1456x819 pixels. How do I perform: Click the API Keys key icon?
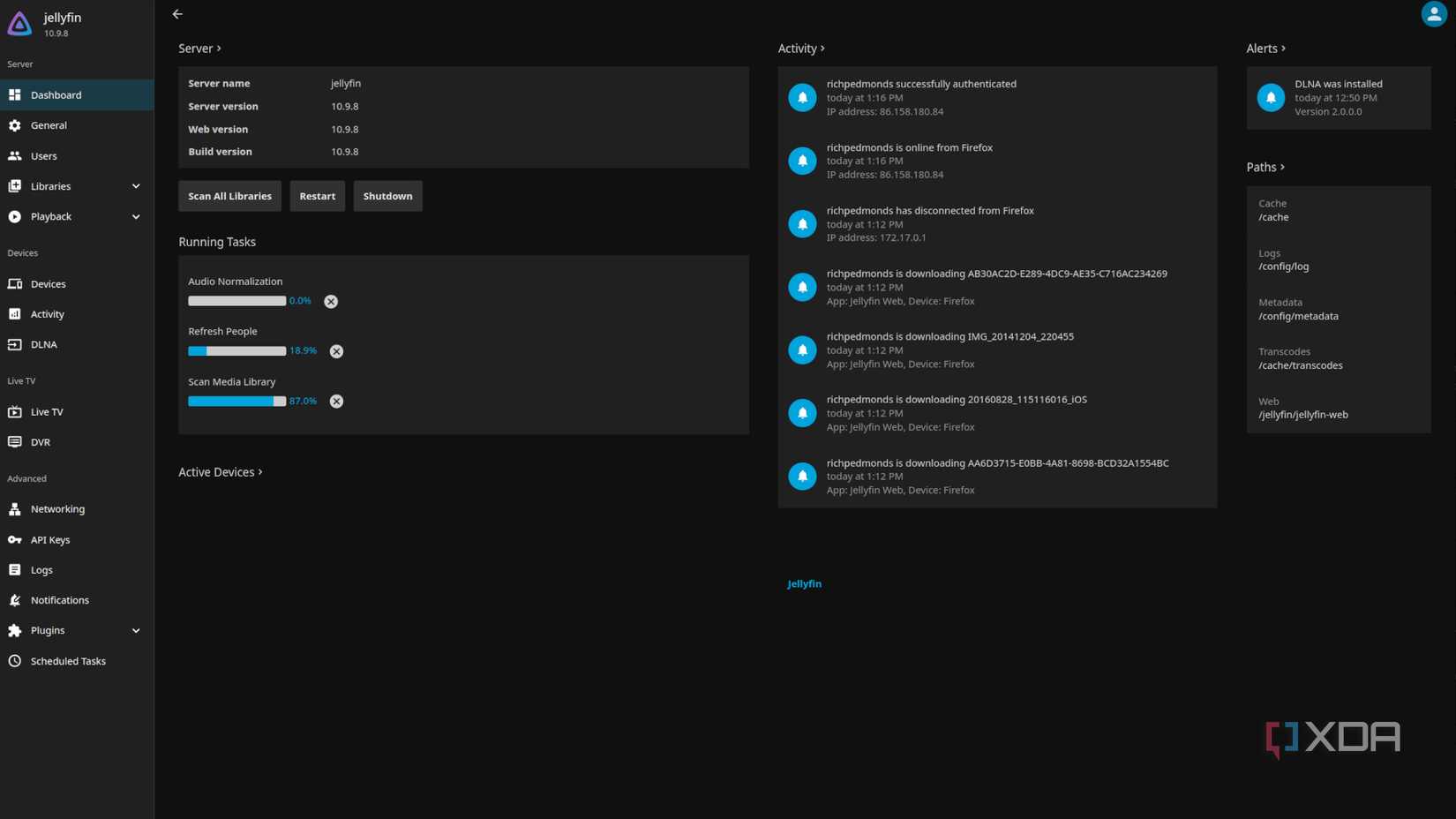point(15,539)
